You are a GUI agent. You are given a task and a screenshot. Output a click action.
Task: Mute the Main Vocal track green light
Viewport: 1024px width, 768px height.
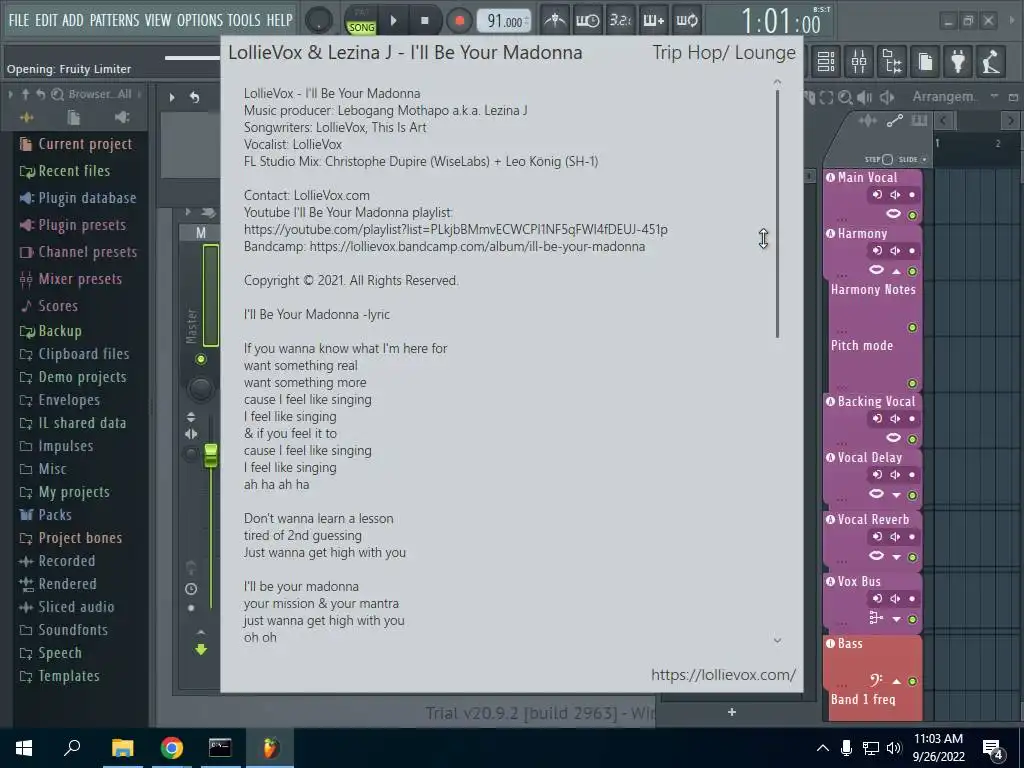(x=912, y=216)
